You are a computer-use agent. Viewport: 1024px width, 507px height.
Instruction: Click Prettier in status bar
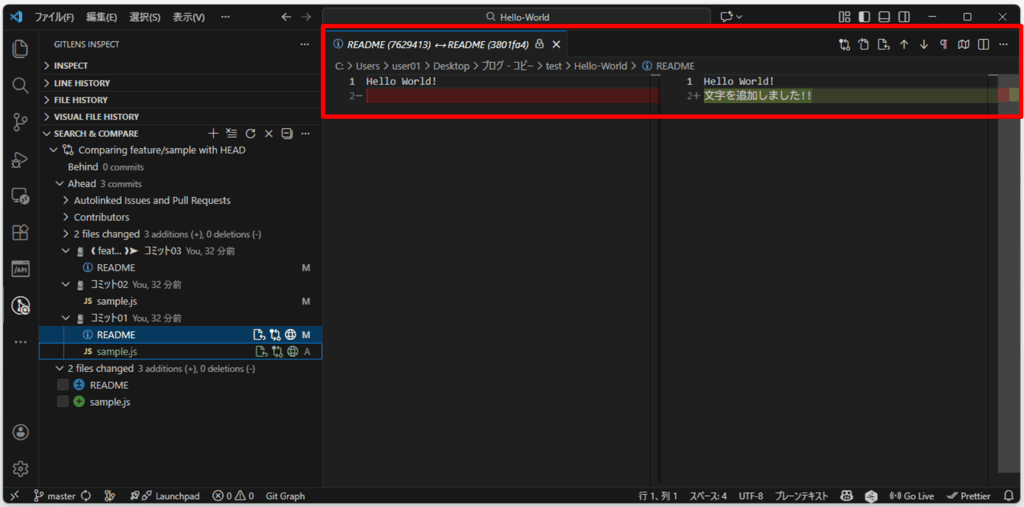pyautogui.click(x=968, y=496)
